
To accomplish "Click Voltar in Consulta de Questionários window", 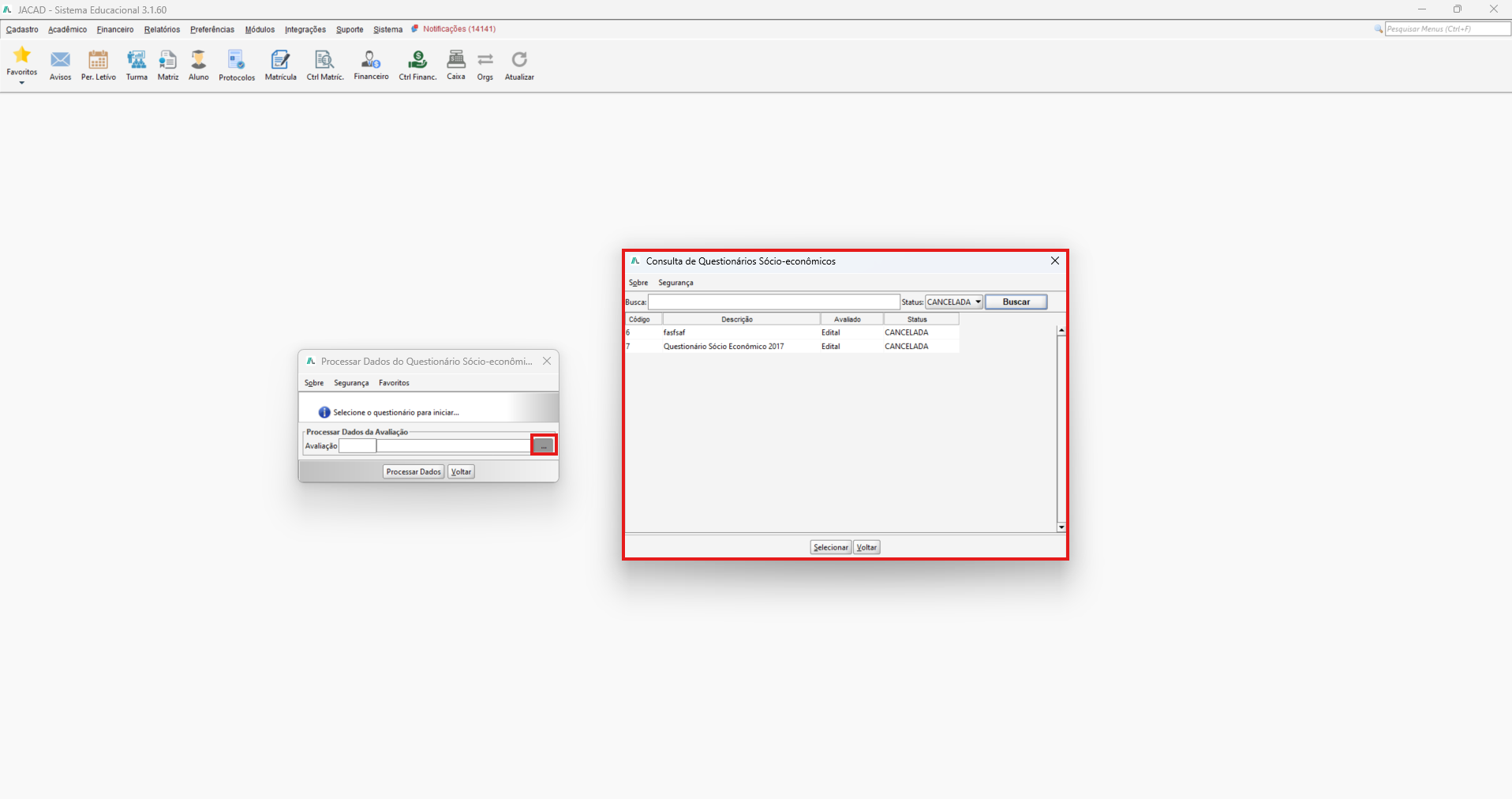I will click(x=866, y=547).
